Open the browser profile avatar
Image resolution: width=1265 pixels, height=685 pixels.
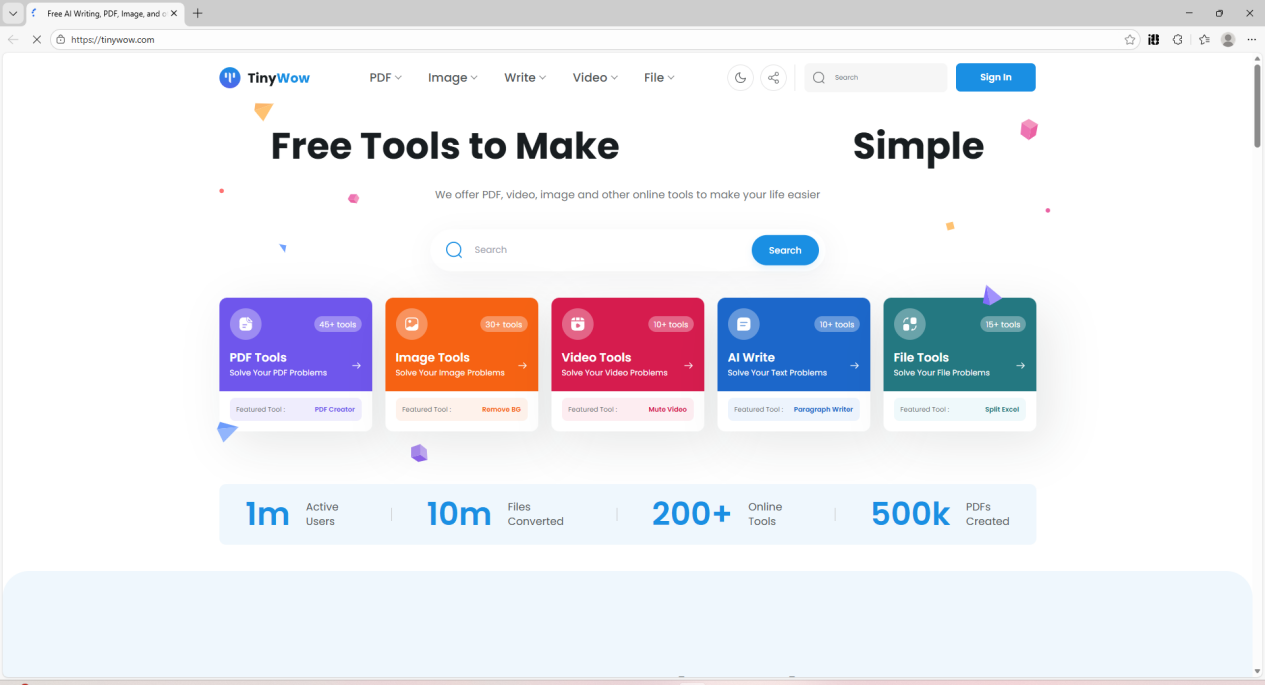pos(1228,40)
